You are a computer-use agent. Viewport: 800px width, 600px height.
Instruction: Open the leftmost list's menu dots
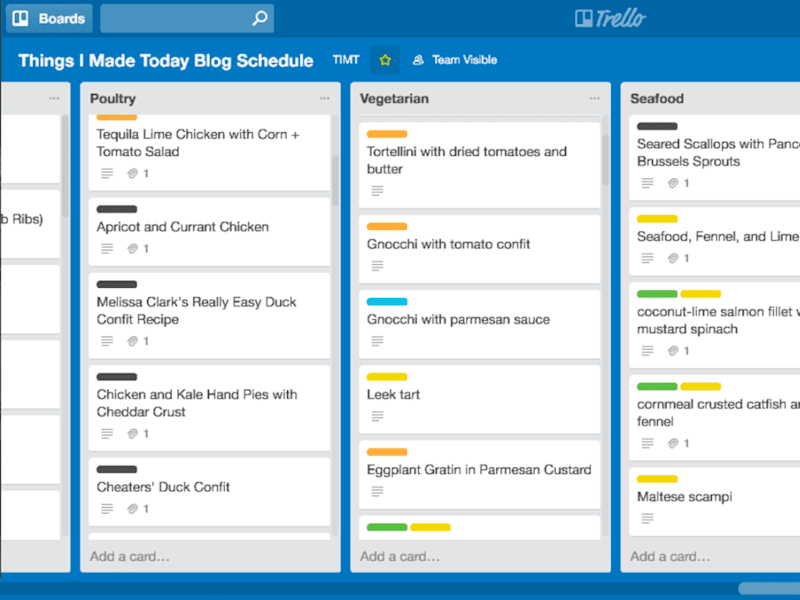click(54, 98)
